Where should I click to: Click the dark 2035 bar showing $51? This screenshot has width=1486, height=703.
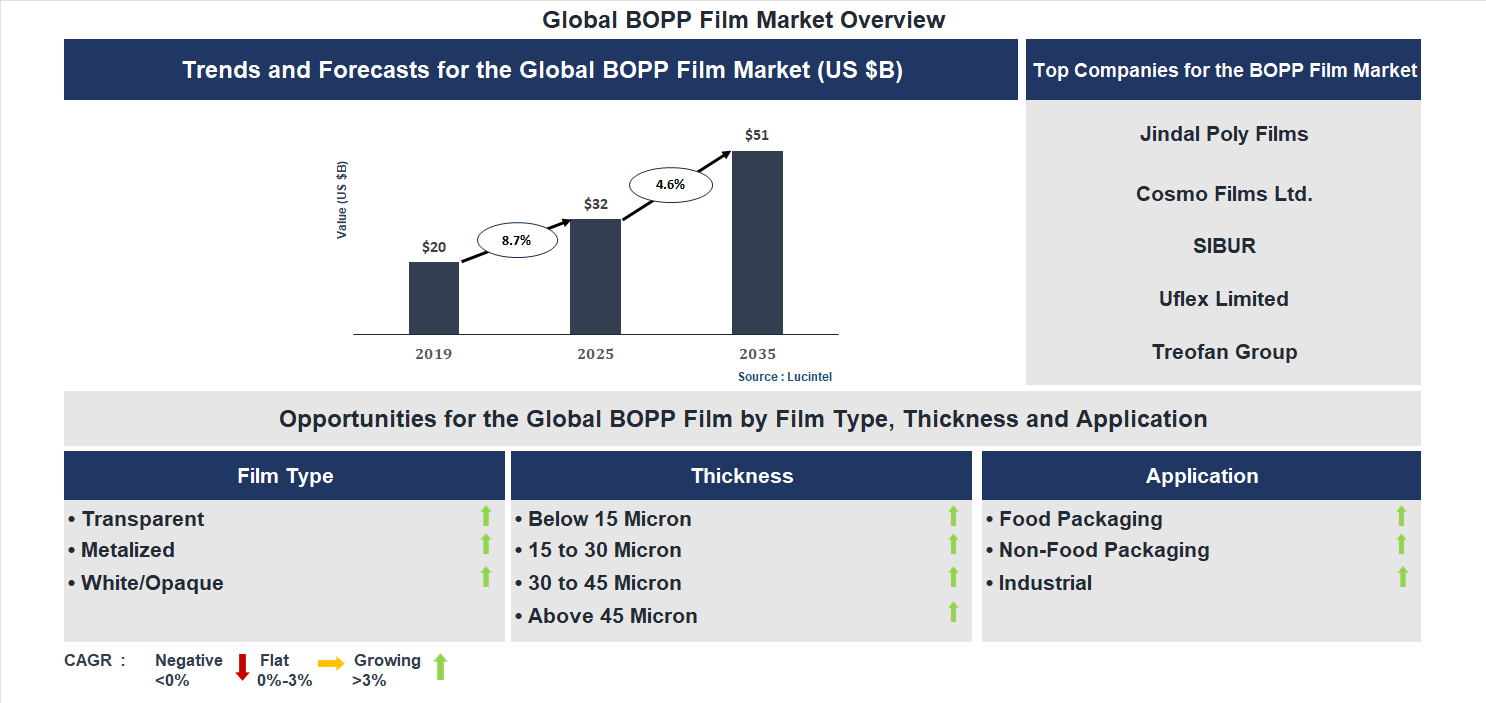click(x=757, y=240)
